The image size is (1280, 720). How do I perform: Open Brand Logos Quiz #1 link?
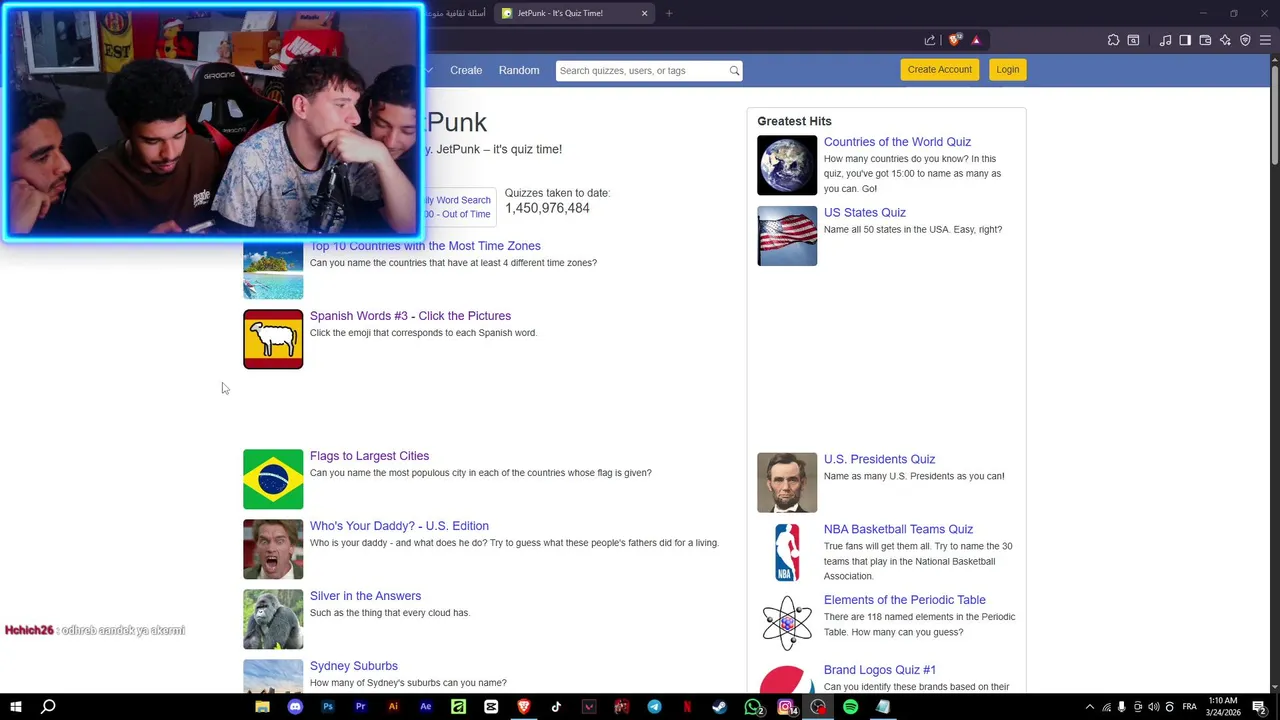[880, 670]
